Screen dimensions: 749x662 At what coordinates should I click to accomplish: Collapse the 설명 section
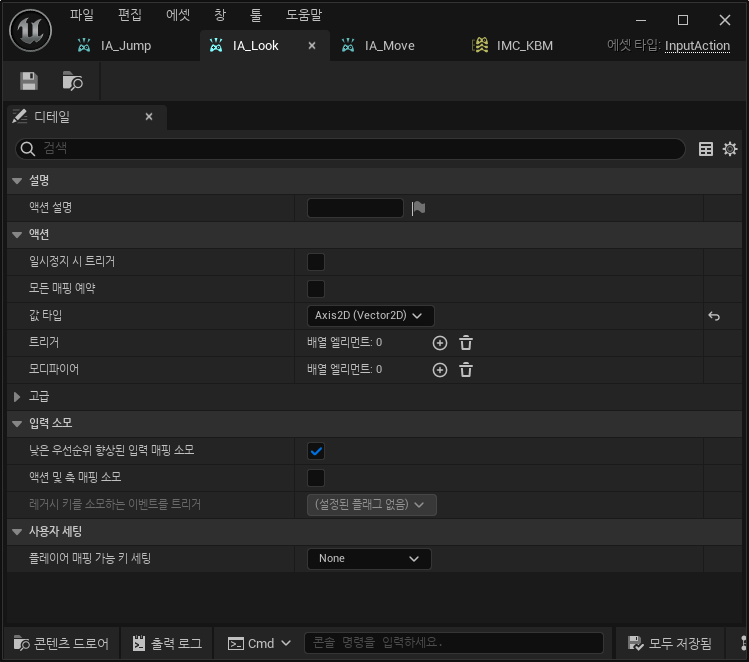pyautogui.click(x=17, y=181)
